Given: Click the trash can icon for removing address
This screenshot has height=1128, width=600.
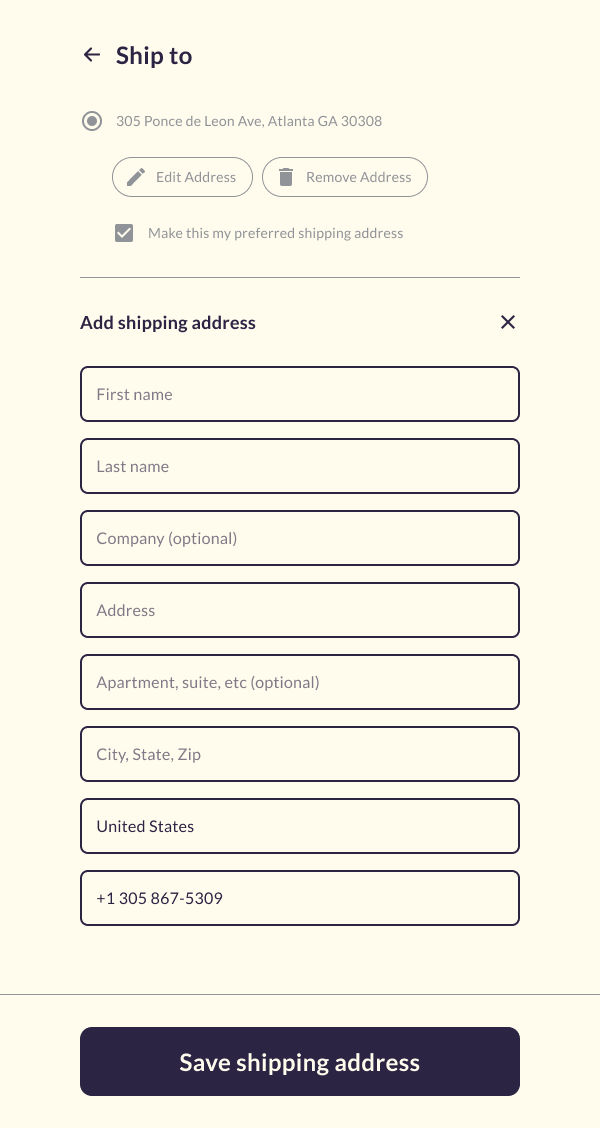Looking at the screenshot, I should coord(286,177).
